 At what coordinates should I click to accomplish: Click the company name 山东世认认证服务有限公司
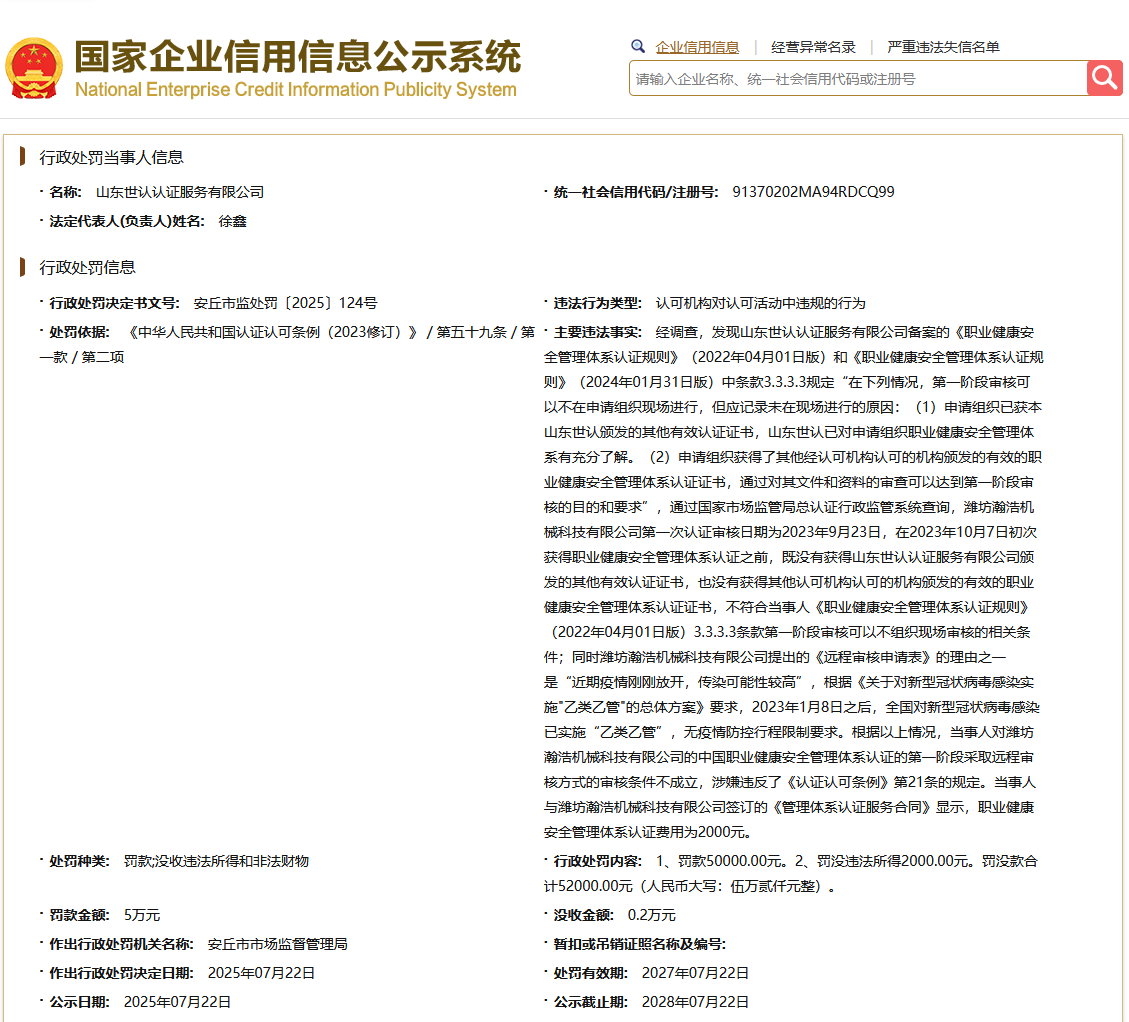coord(180,192)
